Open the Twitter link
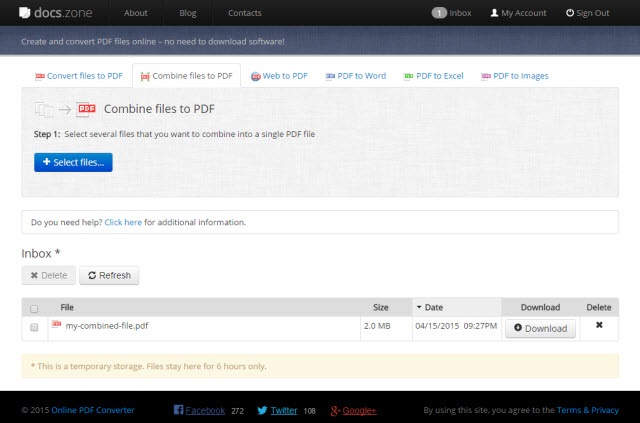 click(x=284, y=411)
